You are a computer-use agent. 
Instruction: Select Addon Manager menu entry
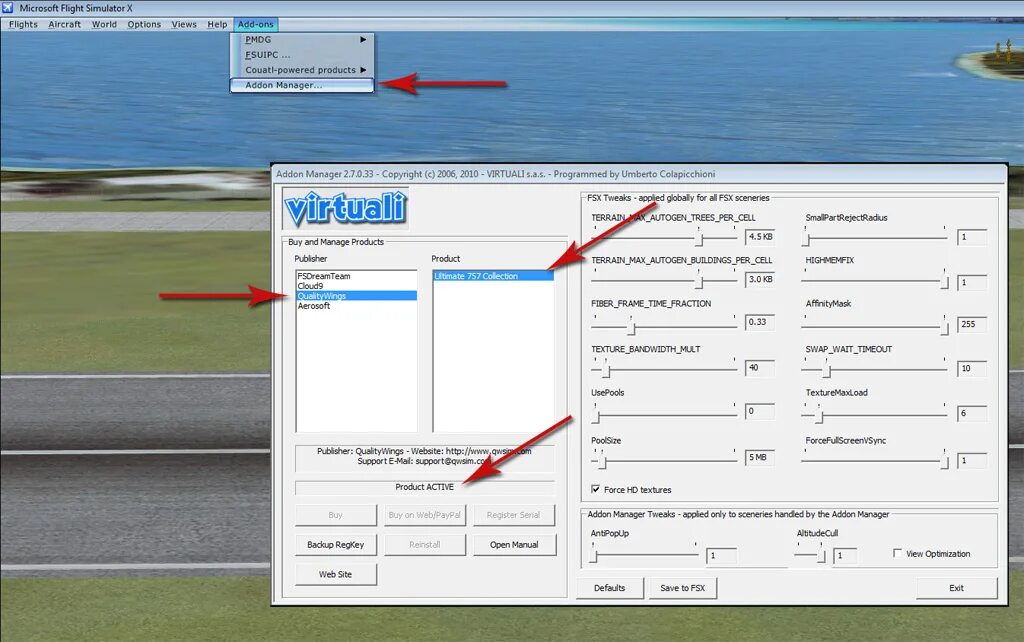pos(302,85)
